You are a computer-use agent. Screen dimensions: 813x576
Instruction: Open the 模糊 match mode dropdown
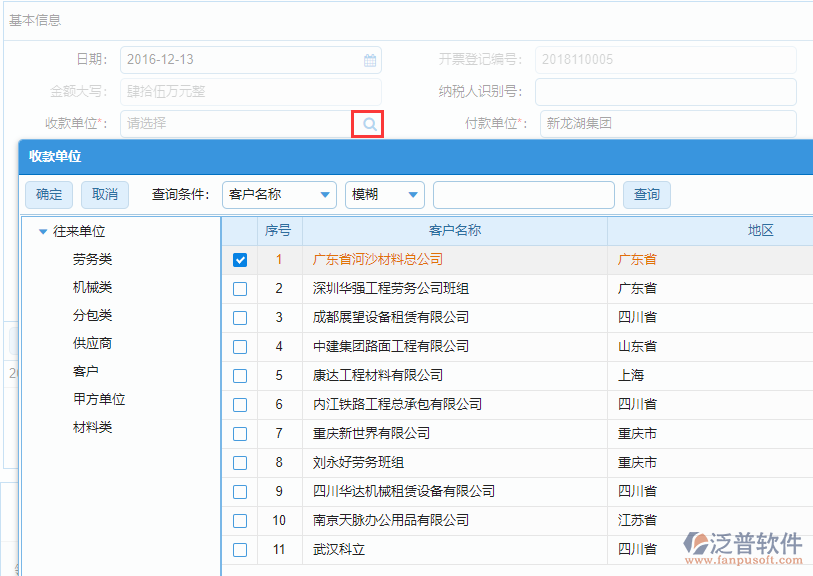point(384,195)
